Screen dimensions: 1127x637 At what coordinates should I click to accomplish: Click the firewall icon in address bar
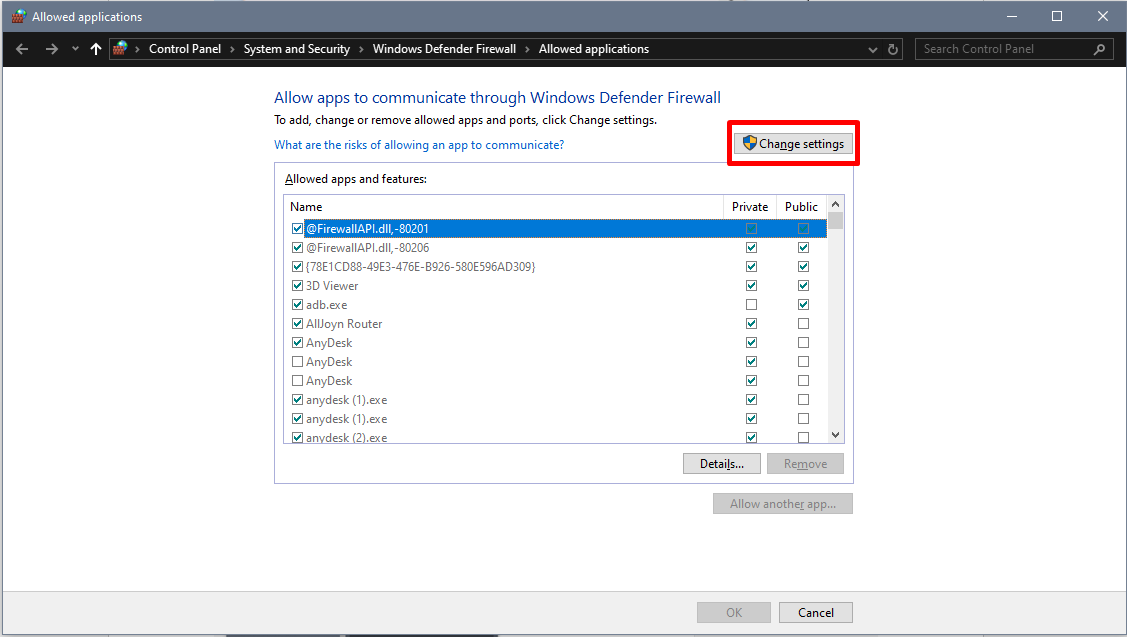[x=120, y=48]
